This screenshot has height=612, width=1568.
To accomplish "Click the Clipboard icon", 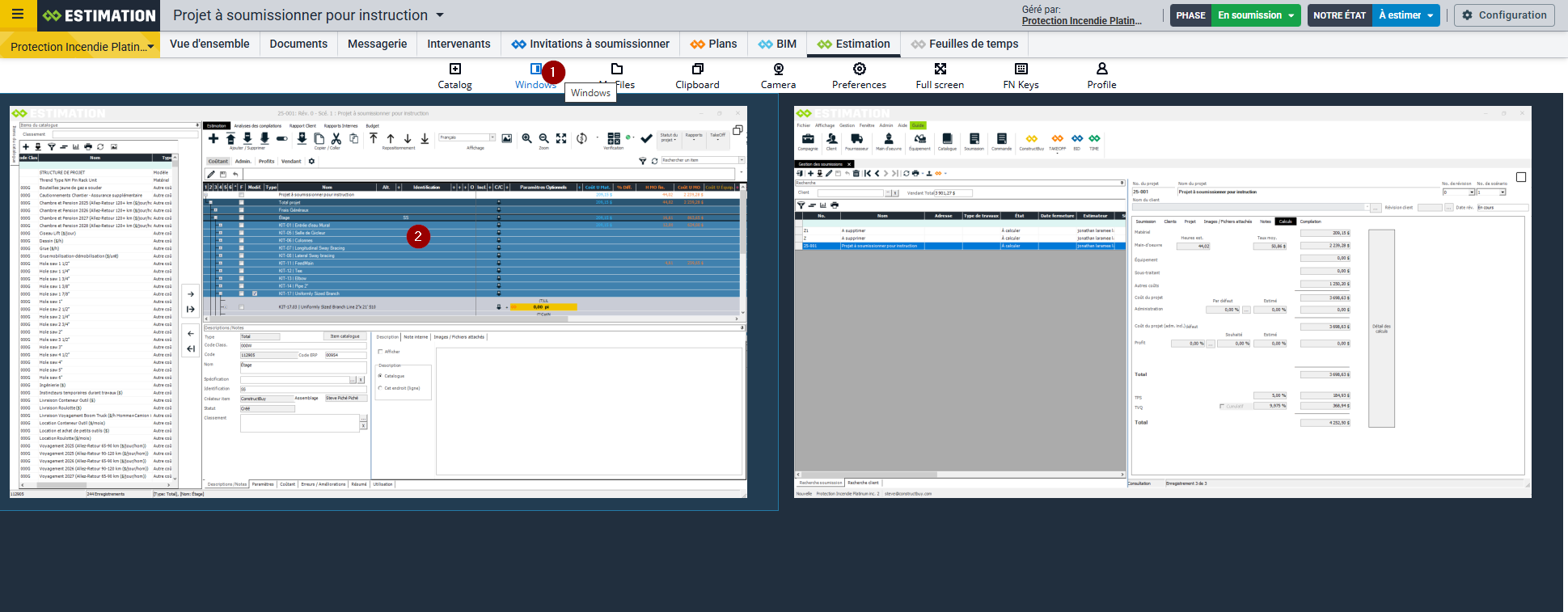I will point(697,75).
